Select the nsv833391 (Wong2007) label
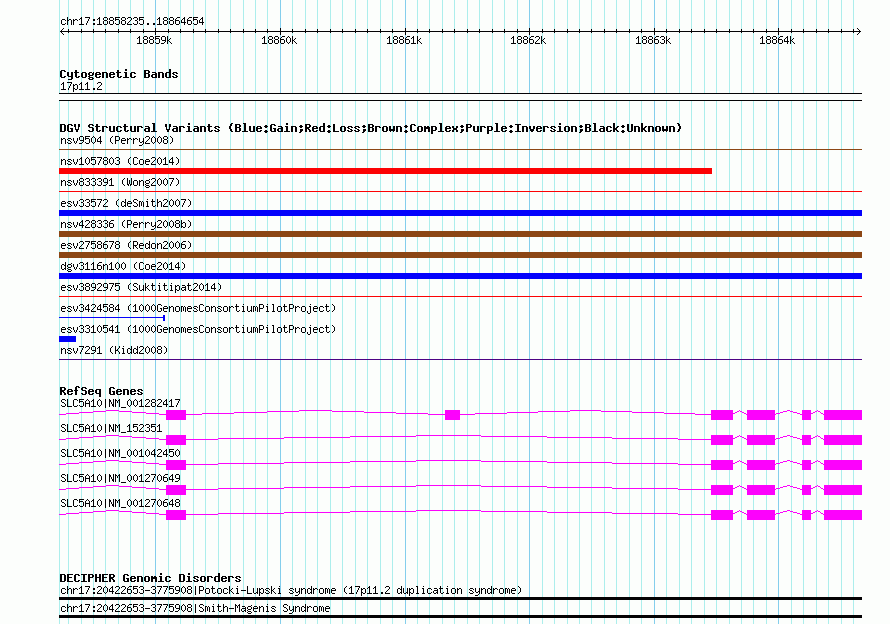This screenshot has height=624, width=890. [120, 182]
